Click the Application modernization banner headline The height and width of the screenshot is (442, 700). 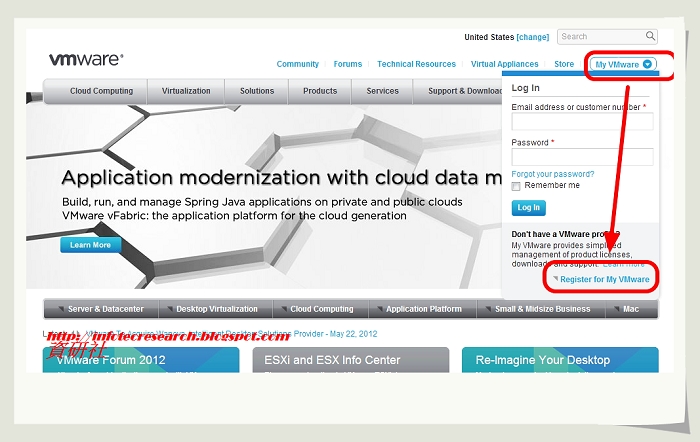(282, 178)
